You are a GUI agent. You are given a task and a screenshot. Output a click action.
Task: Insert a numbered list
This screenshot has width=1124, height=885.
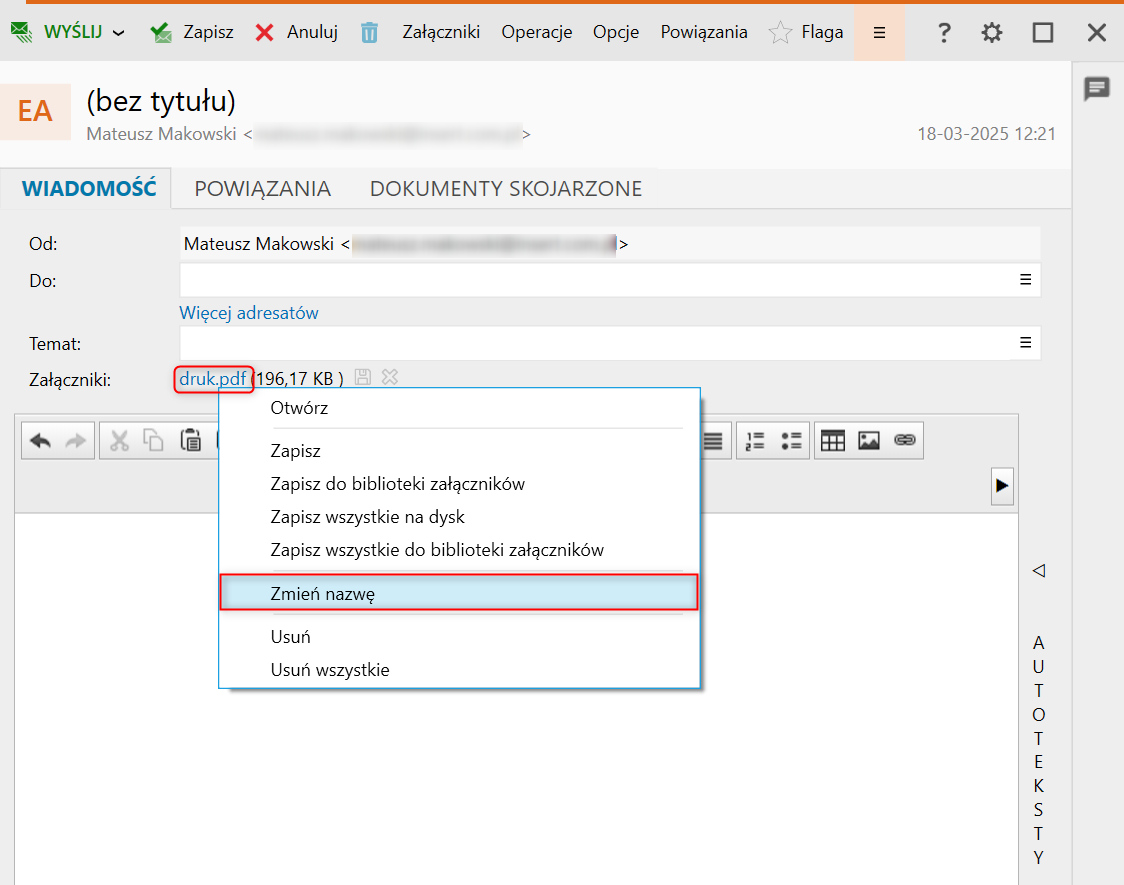pyautogui.click(x=755, y=441)
